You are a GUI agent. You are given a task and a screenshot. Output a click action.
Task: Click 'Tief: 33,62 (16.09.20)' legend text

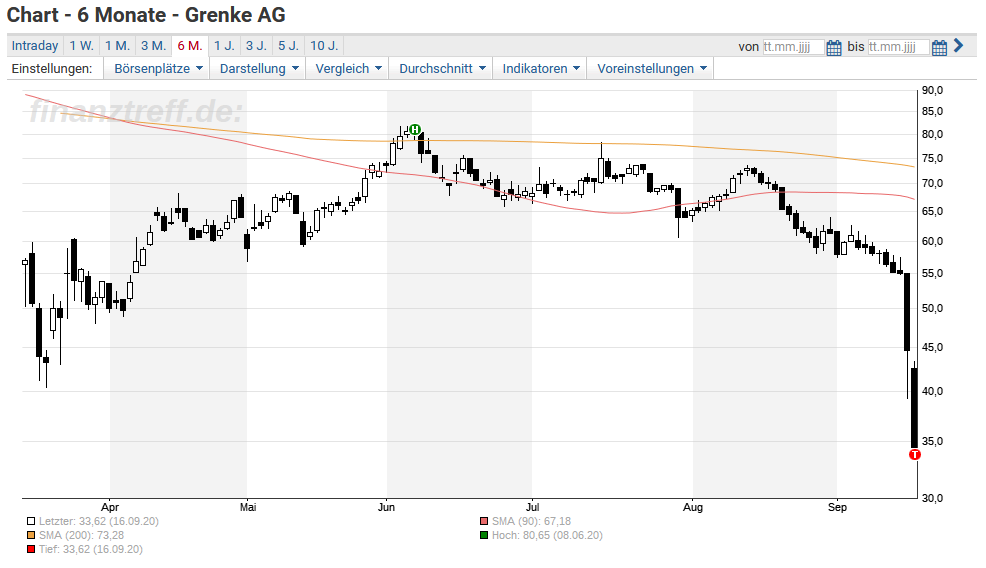coord(91,549)
